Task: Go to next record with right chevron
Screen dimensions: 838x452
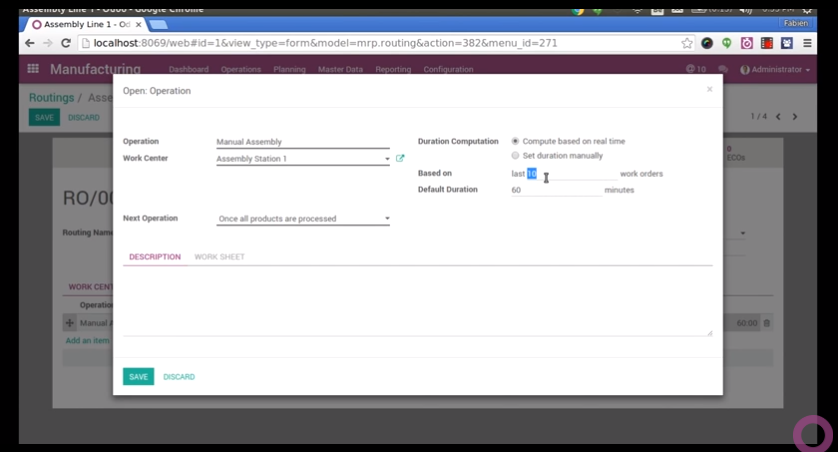Action: tap(795, 117)
